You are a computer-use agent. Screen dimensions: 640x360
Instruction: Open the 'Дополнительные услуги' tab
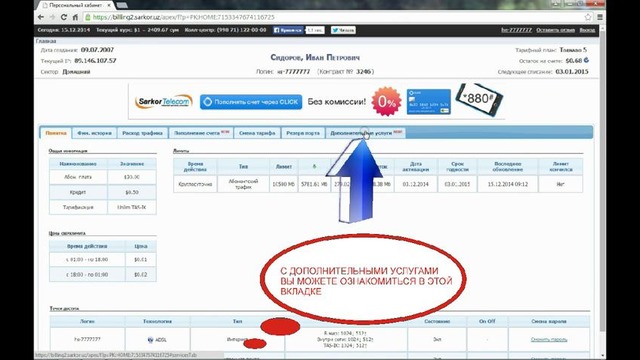366,133
